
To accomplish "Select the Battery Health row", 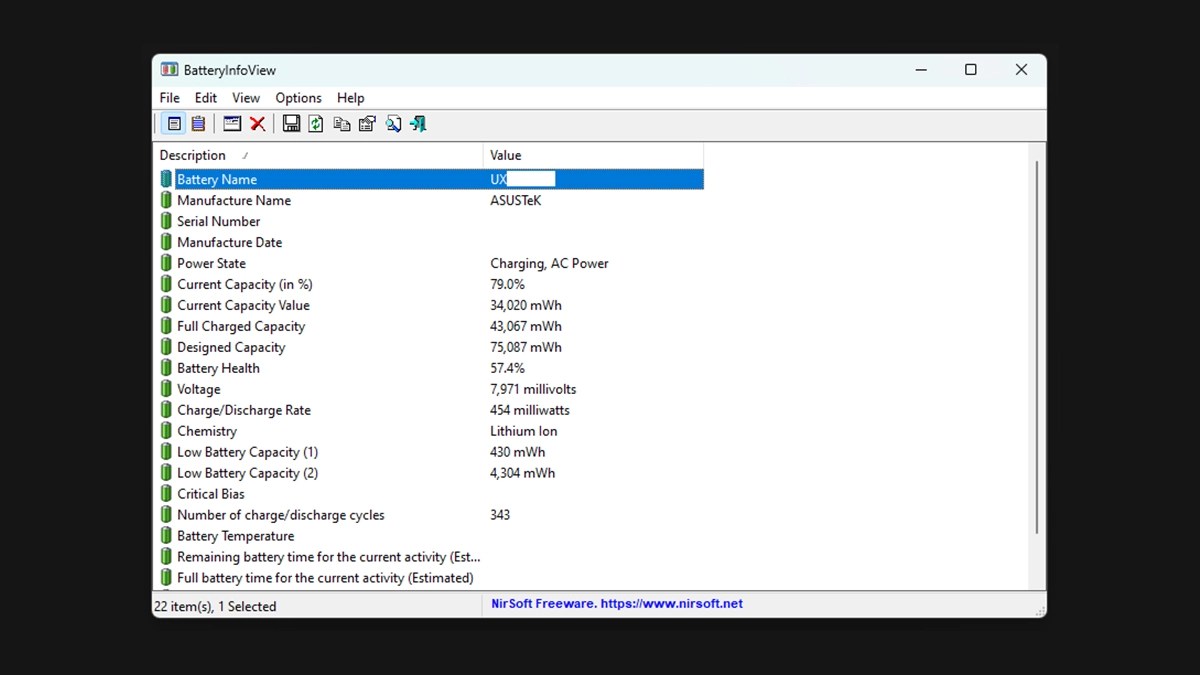I will 219,368.
